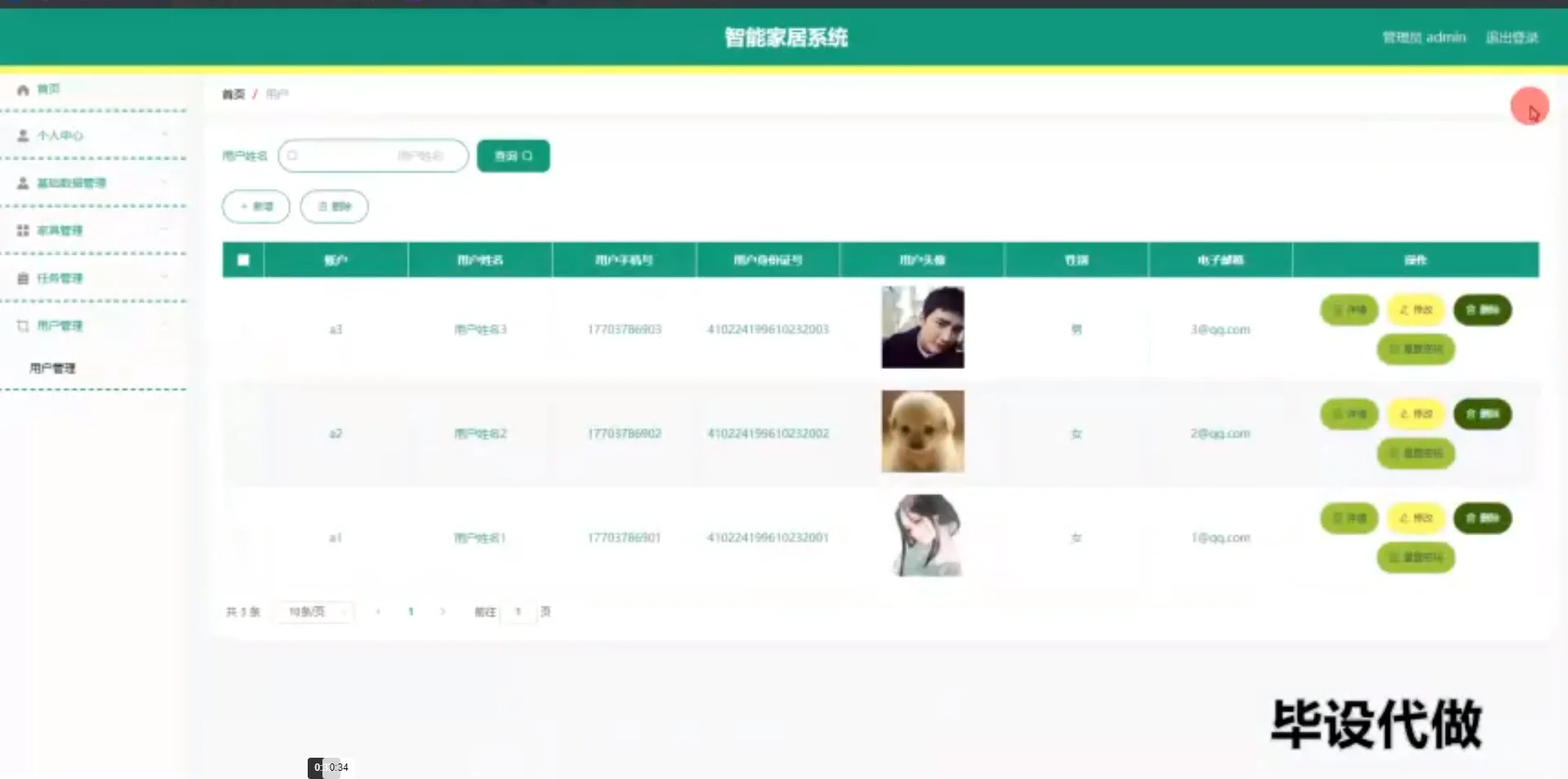Click the search magnifier inside 查询 button
This screenshot has width=1568, height=779.
528,155
